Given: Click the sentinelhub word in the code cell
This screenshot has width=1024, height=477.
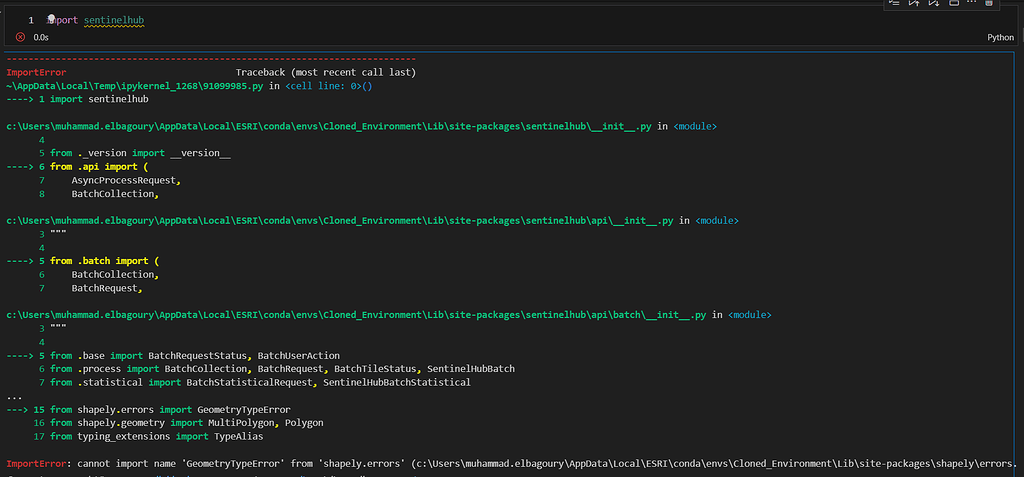Looking at the screenshot, I should click(x=114, y=21).
